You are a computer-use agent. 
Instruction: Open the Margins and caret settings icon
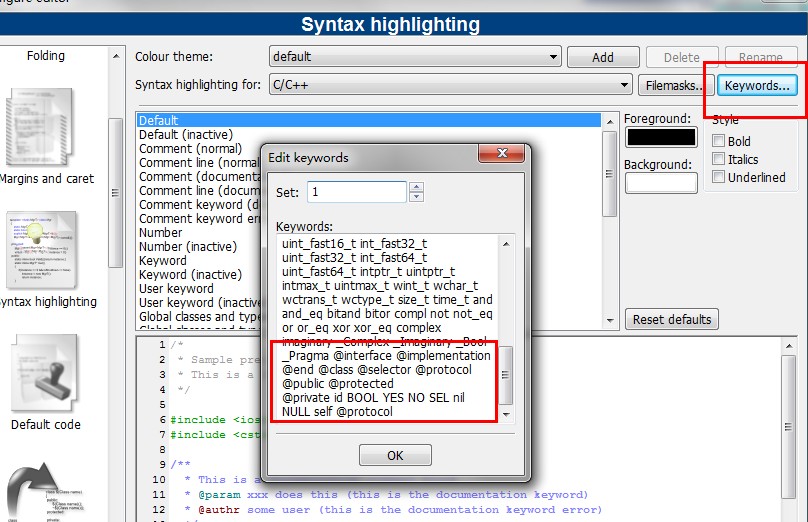[x=40, y=127]
